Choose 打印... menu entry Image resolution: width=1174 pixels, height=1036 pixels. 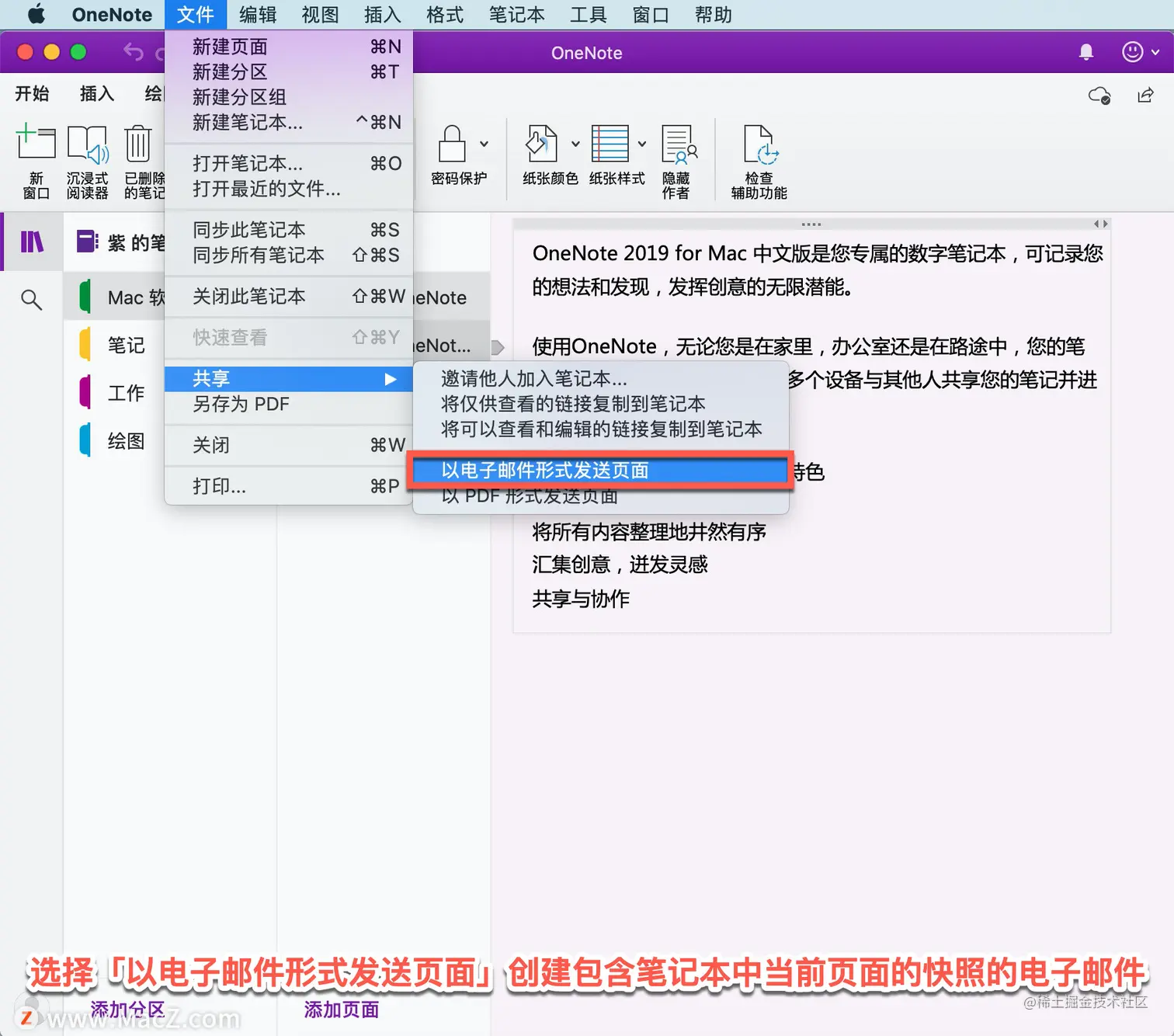point(289,486)
